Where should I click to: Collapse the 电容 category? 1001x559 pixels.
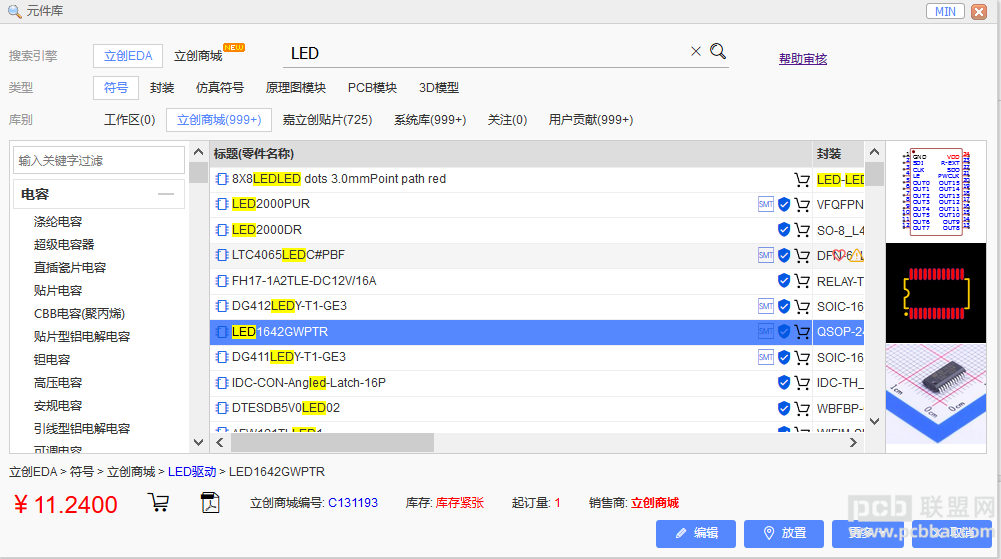pyautogui.click(x=166, y=194)
